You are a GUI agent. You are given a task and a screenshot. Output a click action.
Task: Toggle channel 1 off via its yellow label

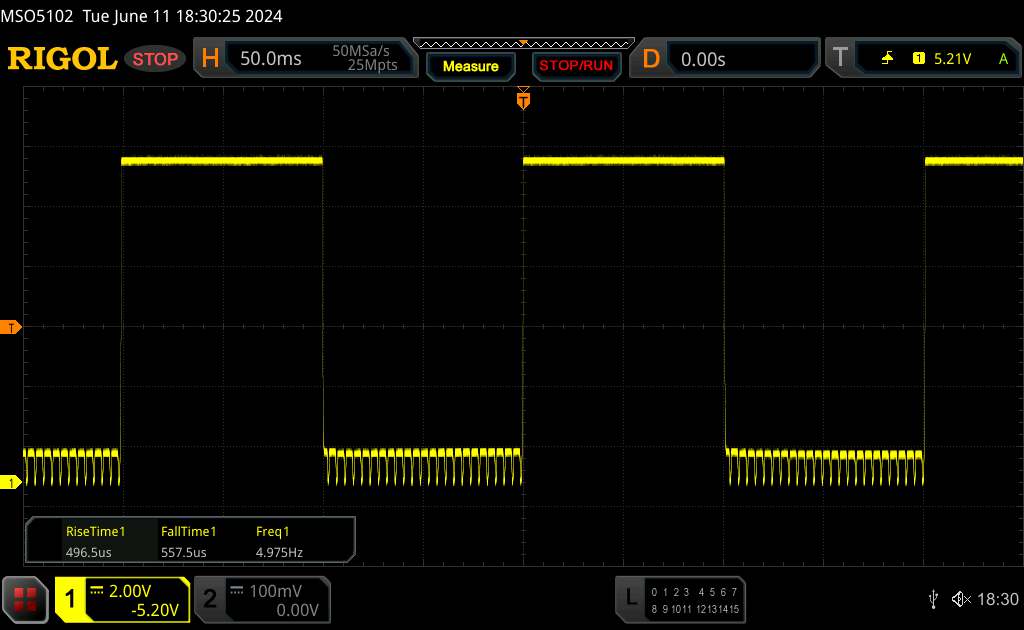[x=71, y=599]
